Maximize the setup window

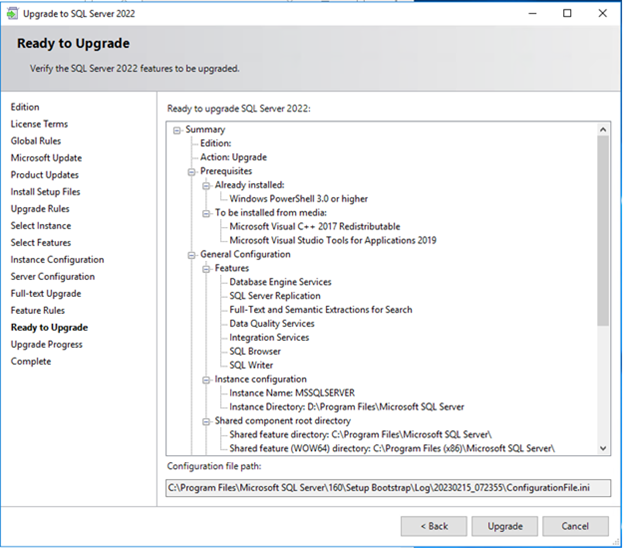pos(567,14)
